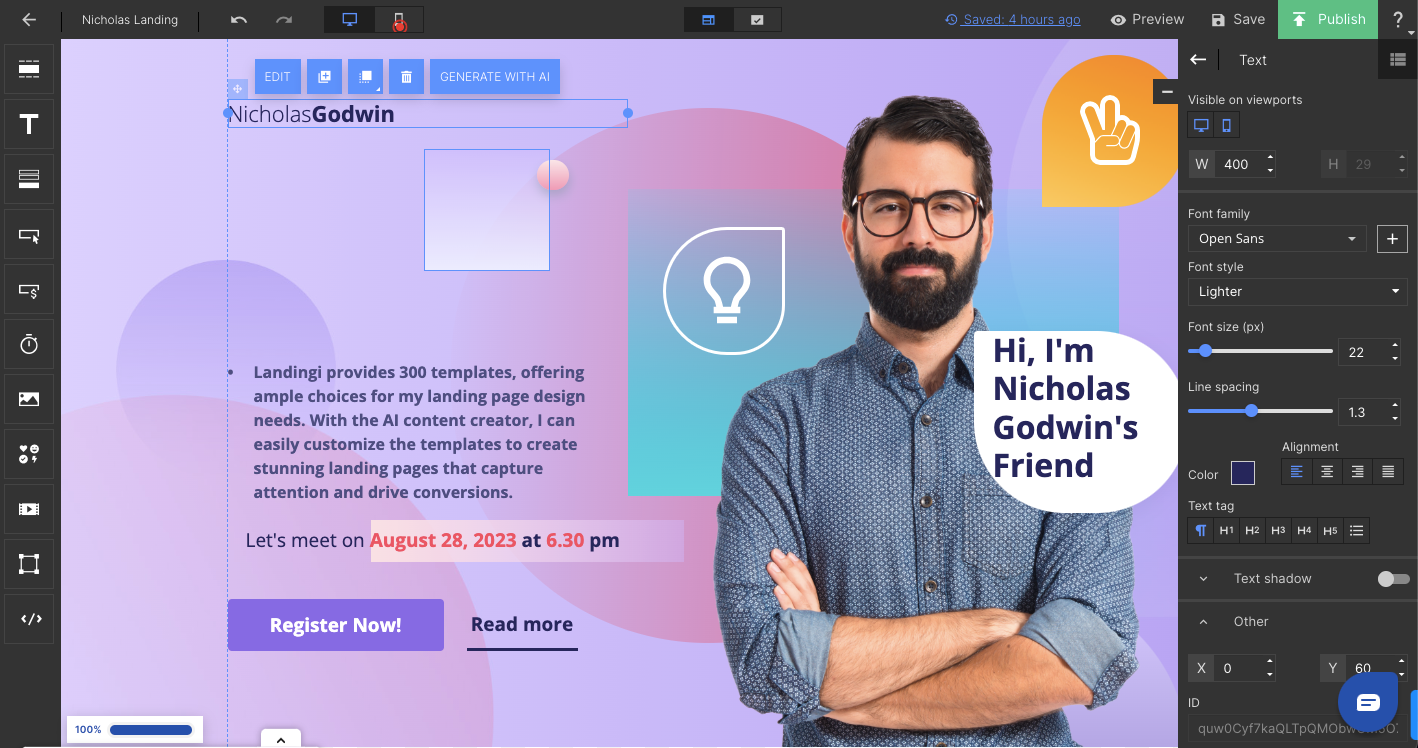Expand the Text shadow section

(1203, 579)
